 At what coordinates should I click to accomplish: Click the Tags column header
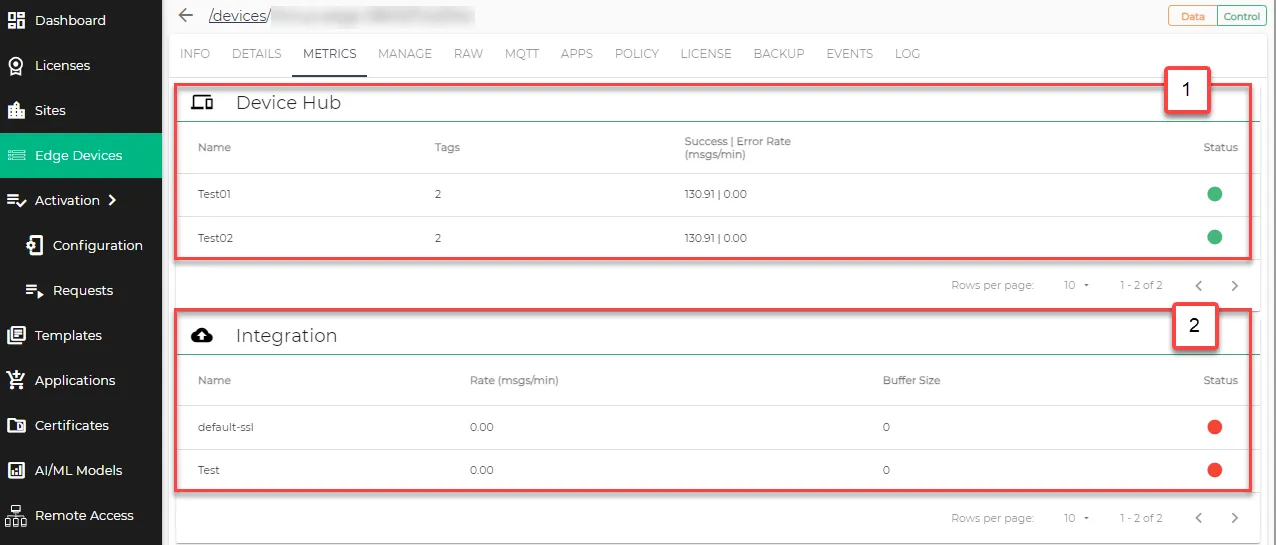click(447, 147)
